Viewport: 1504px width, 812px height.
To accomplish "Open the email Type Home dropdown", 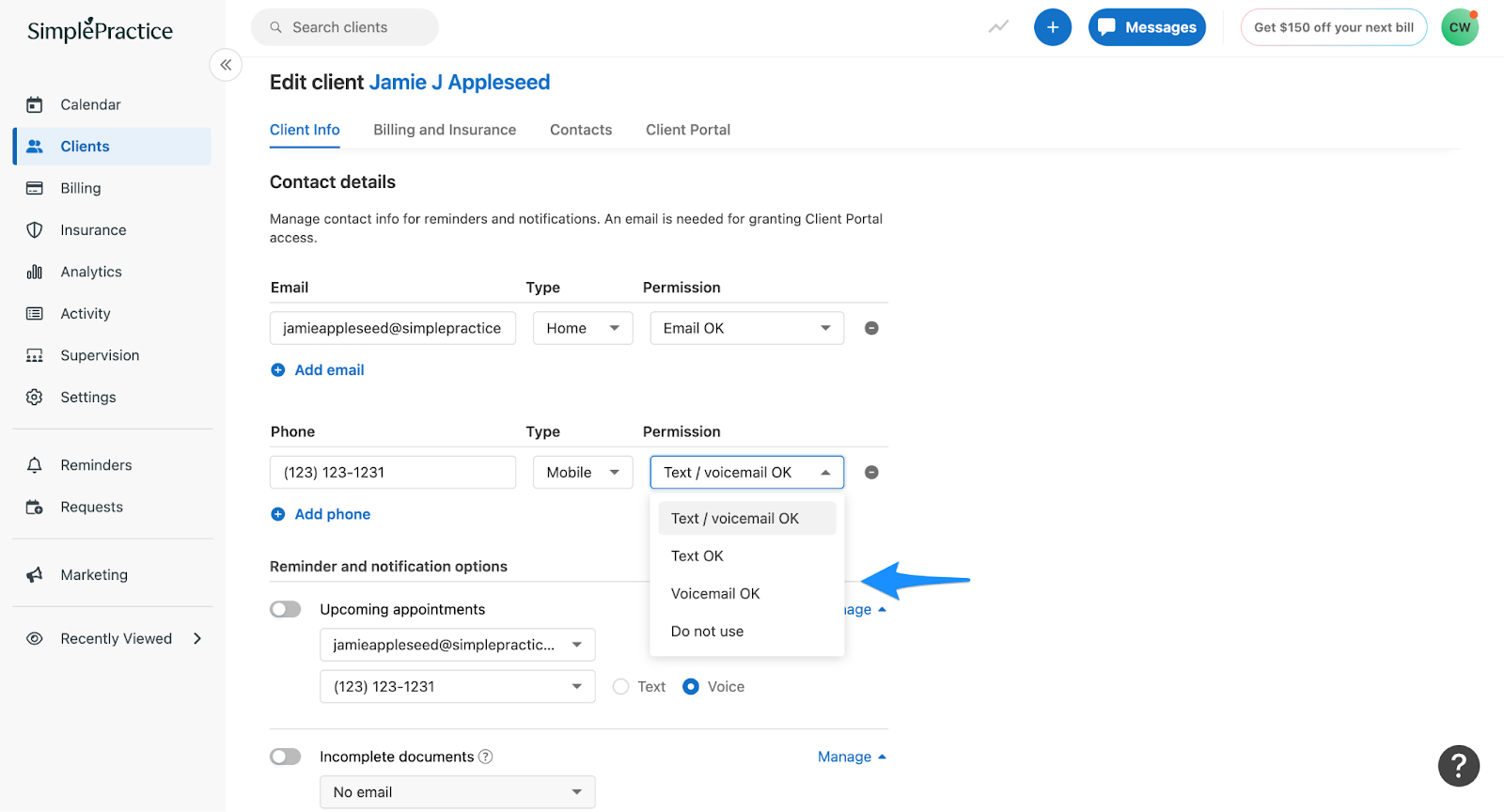I will click(x=583, y=328).
